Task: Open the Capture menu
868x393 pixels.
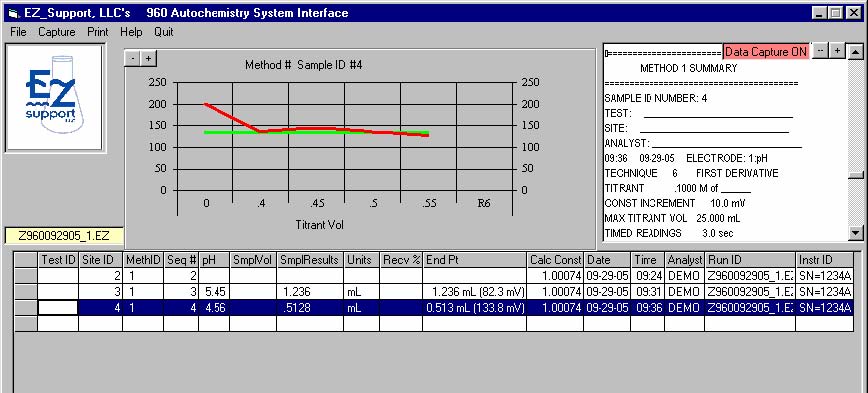Action: click(56, 32)
